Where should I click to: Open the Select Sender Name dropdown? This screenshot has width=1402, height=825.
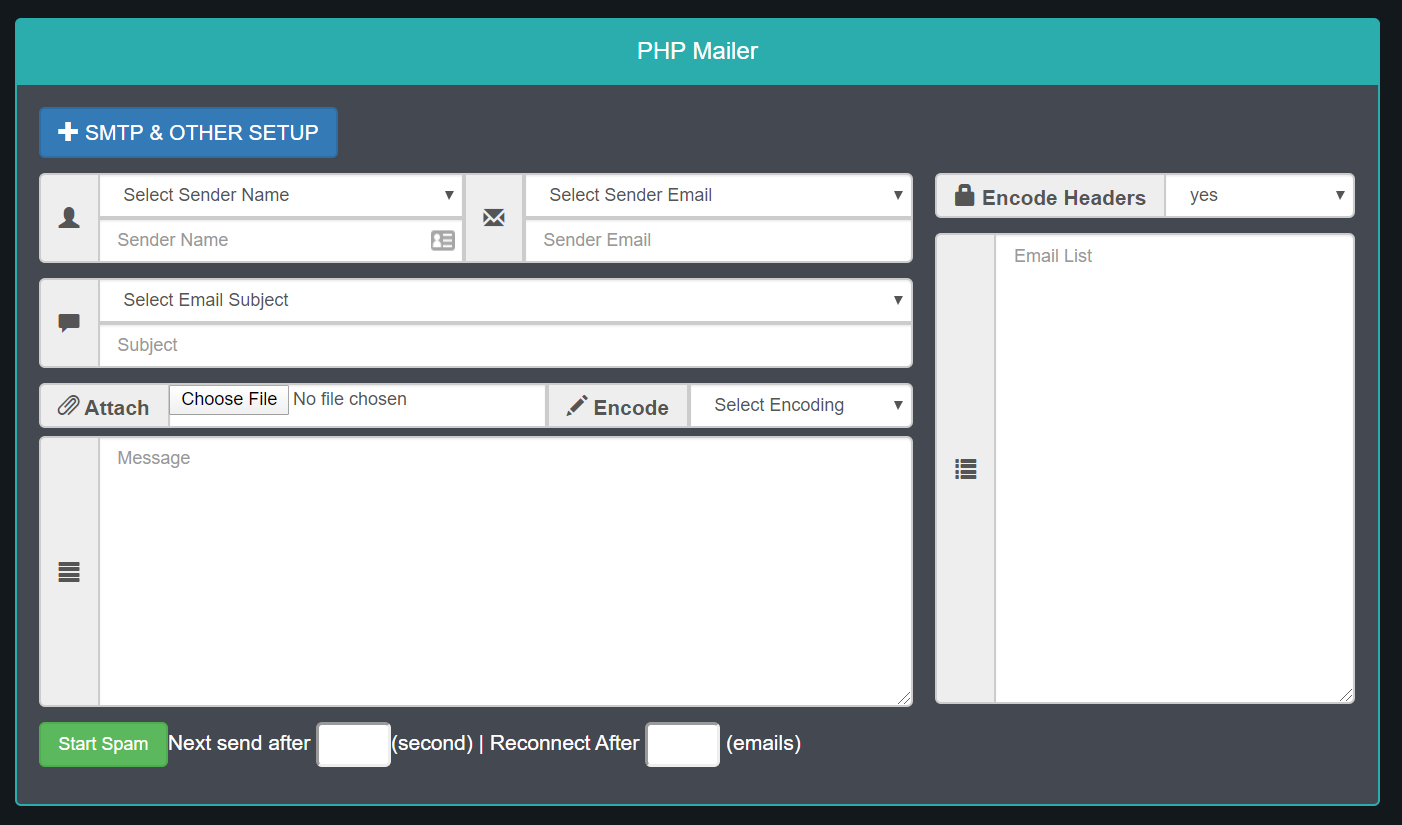[x=281, y=195]
